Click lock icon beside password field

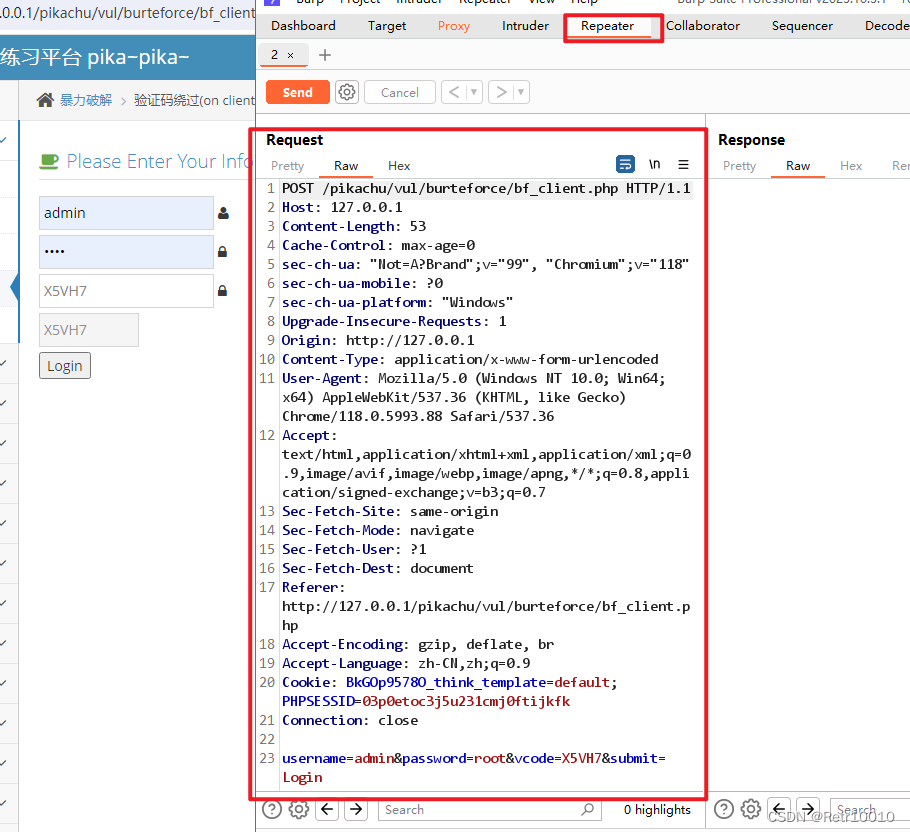point(222,251)
